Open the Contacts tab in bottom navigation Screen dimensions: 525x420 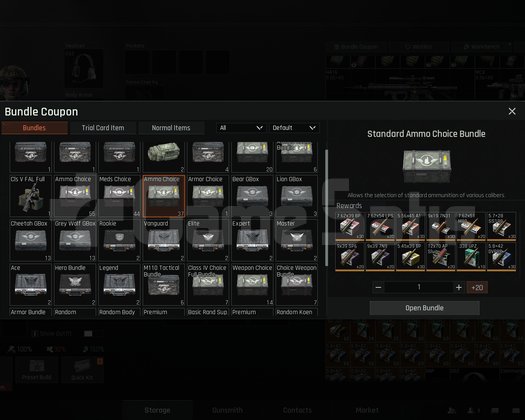click(297, 410)
